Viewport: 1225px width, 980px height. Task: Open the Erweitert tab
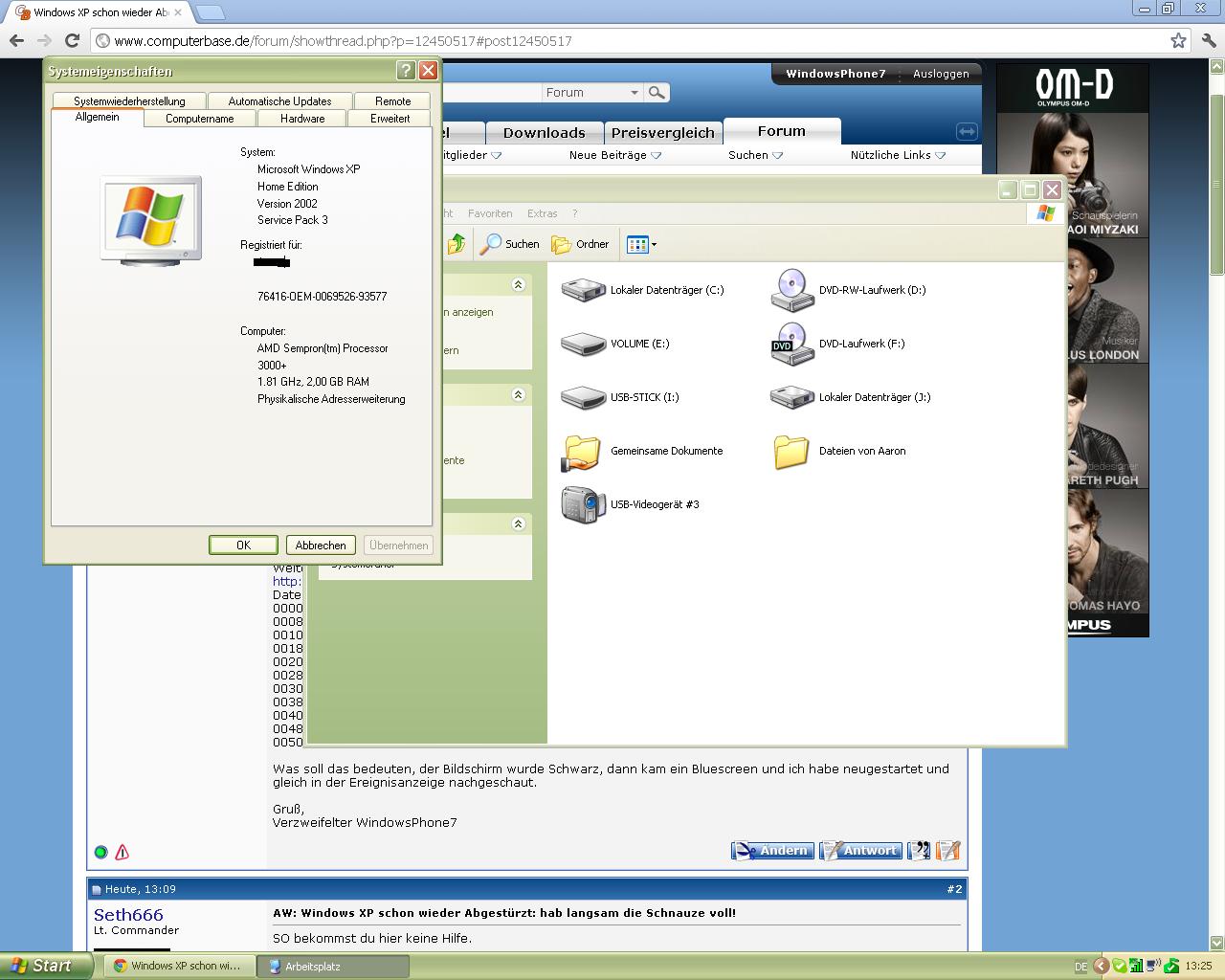pyautogui.click(x=390, y=119)
